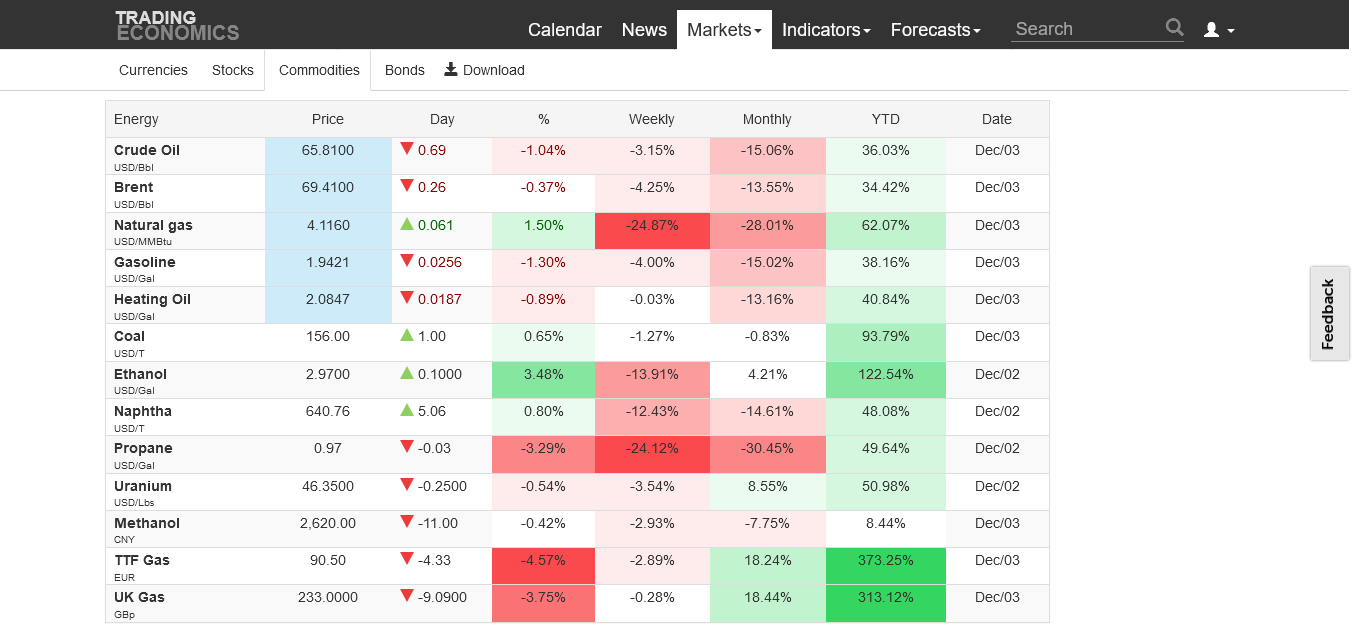Click the search magnifier icon
Image resolution: width=1366 pixels, height=643 pixels.
click(1174, 28)
